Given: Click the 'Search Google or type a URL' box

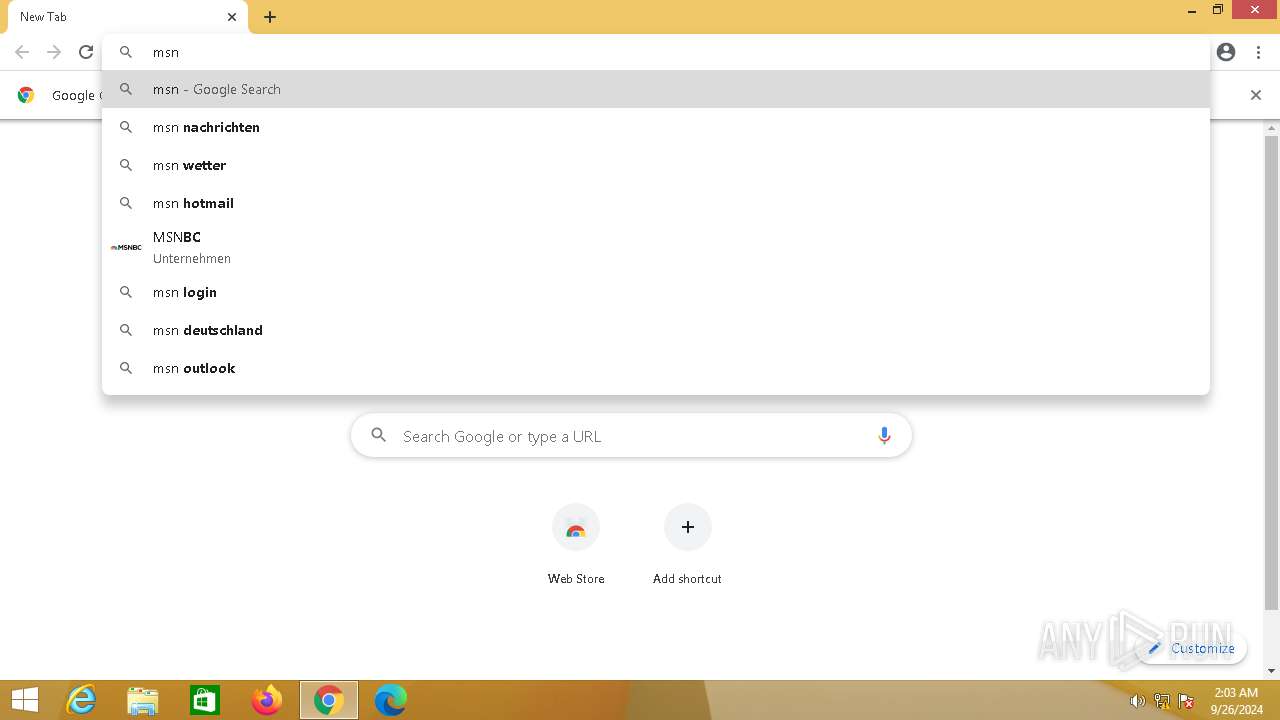Looking at the screenshot, I should point(631,436).
